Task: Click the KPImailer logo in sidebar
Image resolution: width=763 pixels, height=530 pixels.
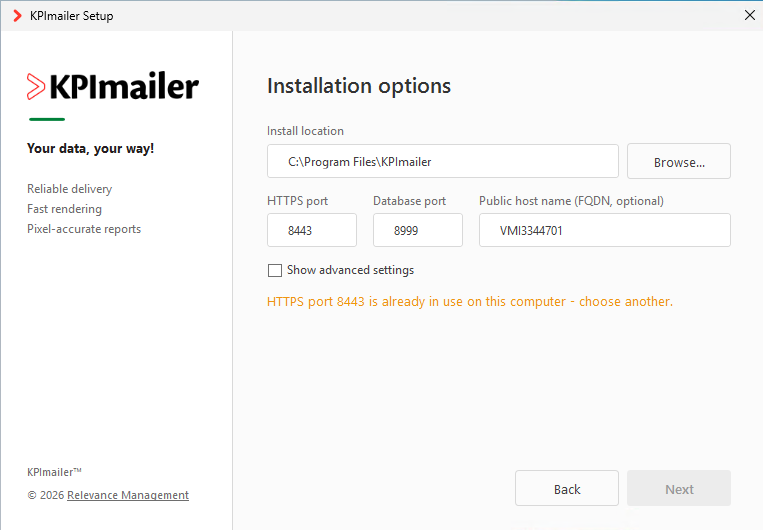Action: click(113, 87)
